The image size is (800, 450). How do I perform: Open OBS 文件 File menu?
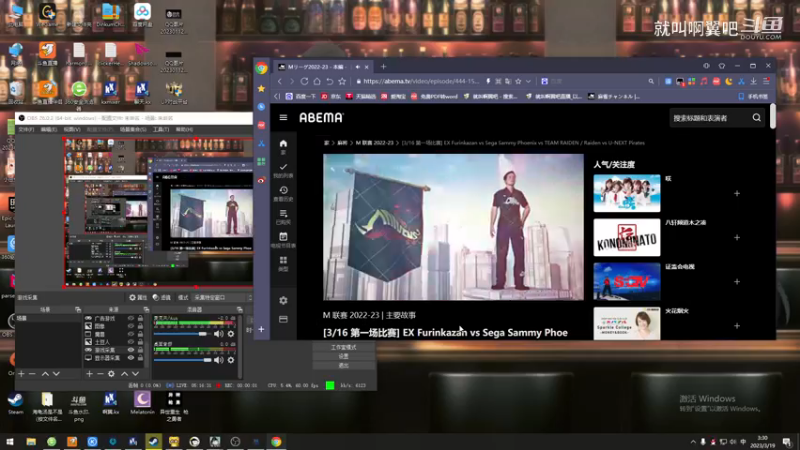click(x=26, y=130)
